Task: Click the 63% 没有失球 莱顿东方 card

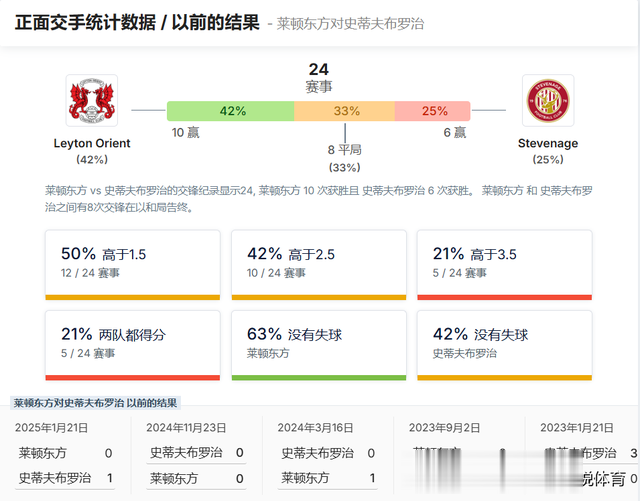Action: (x=318, y=344)
